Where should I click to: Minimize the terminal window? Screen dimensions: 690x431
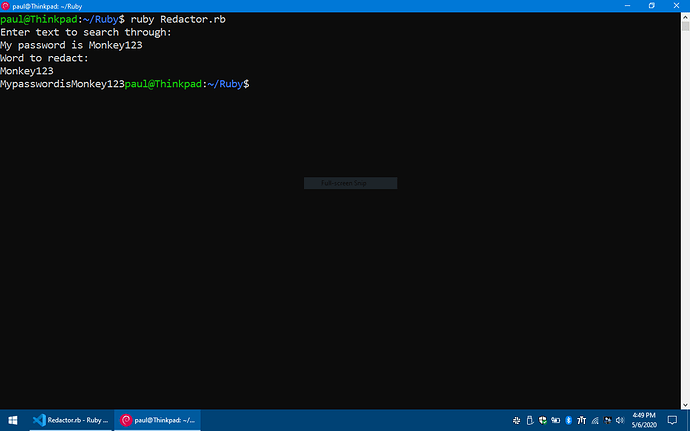[628, 6]
